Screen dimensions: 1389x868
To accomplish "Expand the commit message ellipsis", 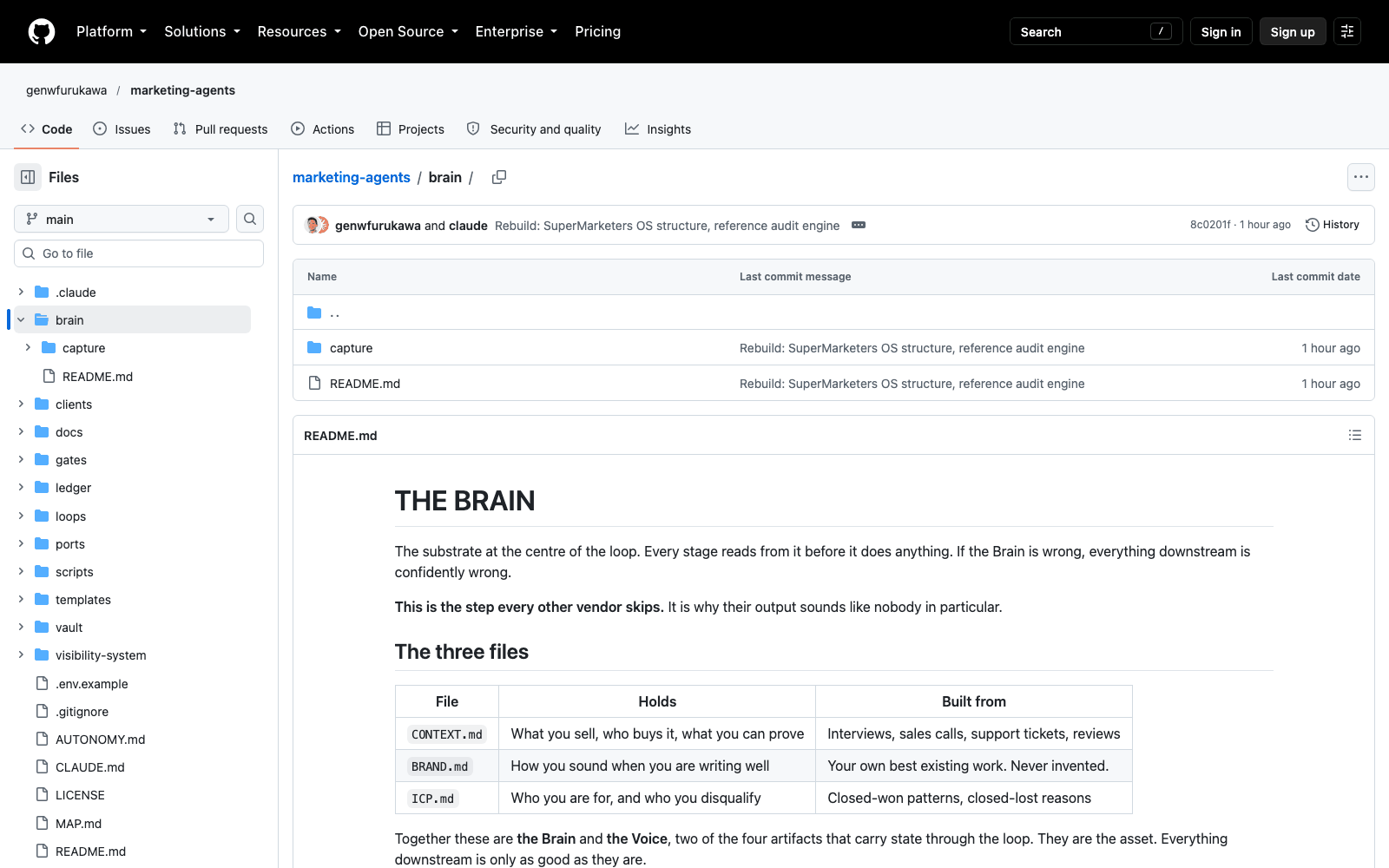I will pos(859,225).
